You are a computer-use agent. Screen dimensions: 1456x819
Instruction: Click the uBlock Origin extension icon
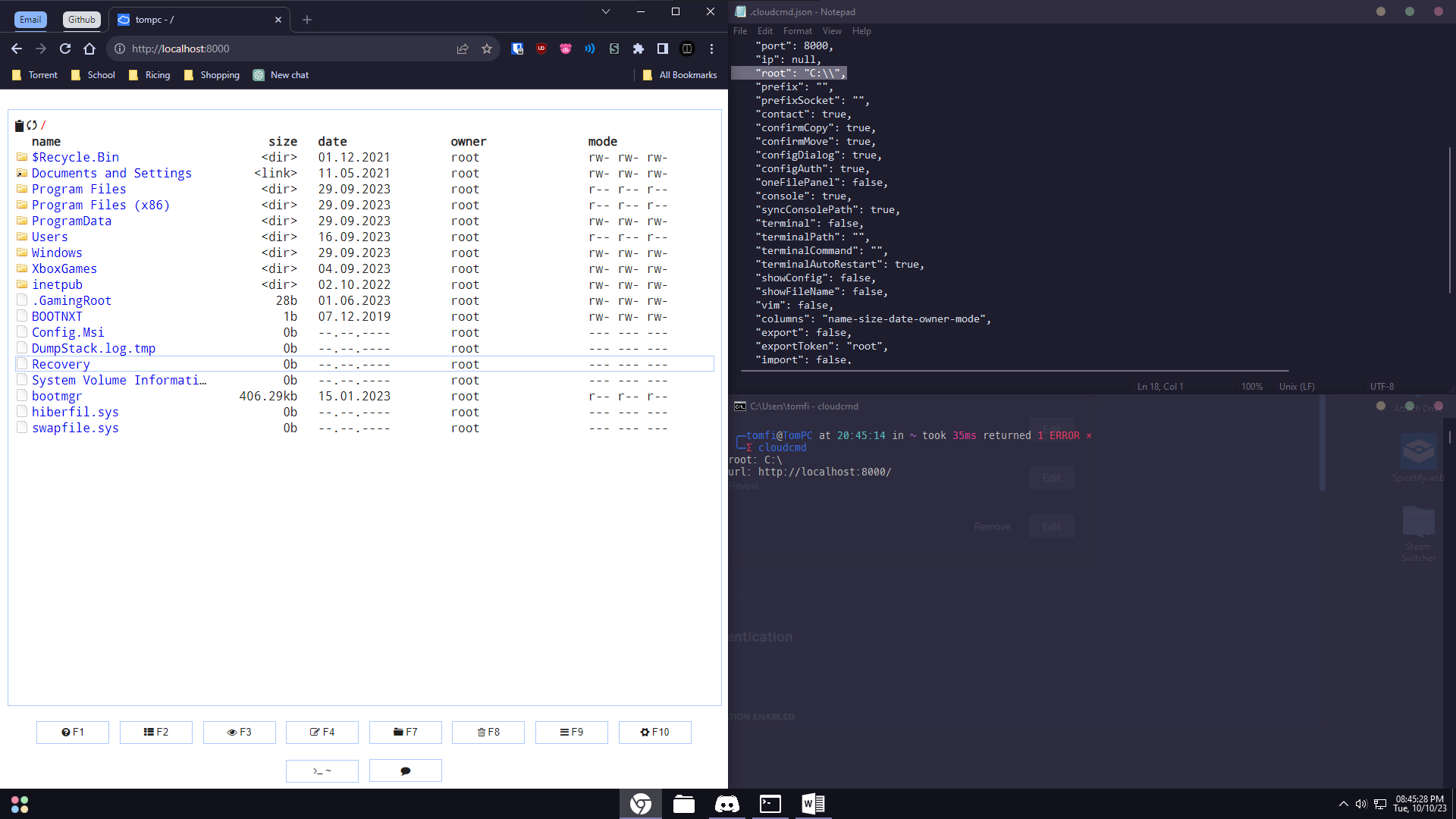(541, 49)
